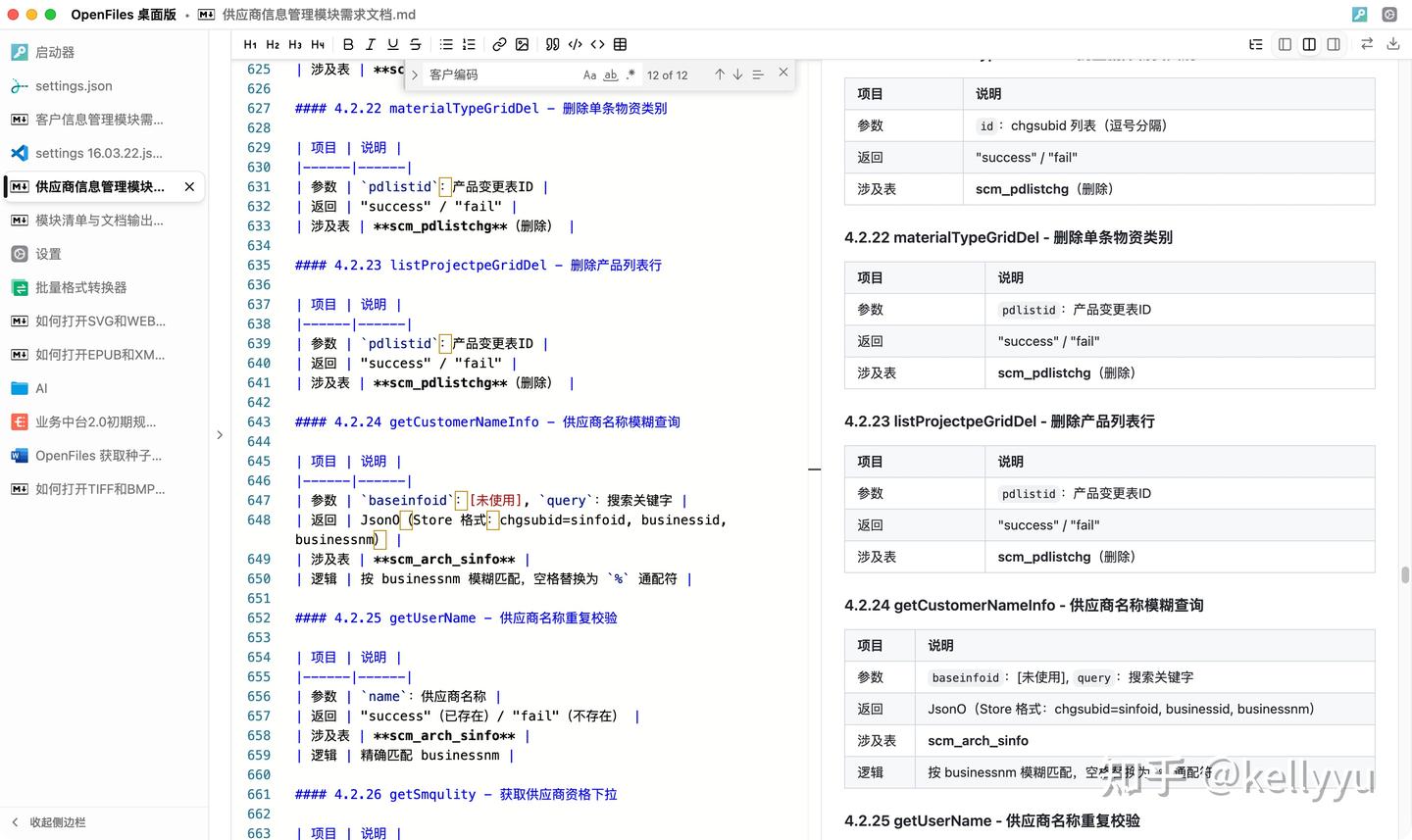
Task: Insert a numbered list
Action: pos(469,44)
